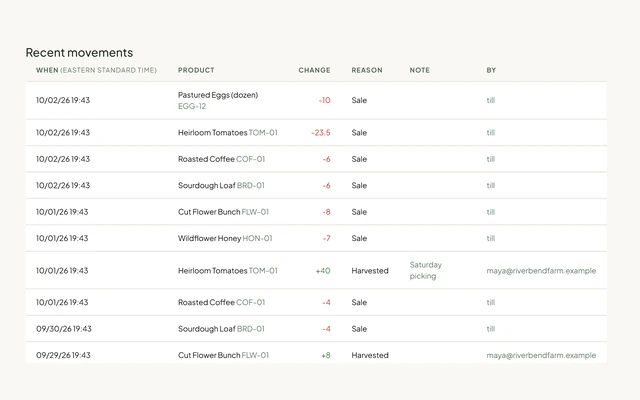The width and height of the screenshot is (640, 400).
Task: Select Heirloom Tomatoes in the +40 harvested row
Action: point(213,271)
